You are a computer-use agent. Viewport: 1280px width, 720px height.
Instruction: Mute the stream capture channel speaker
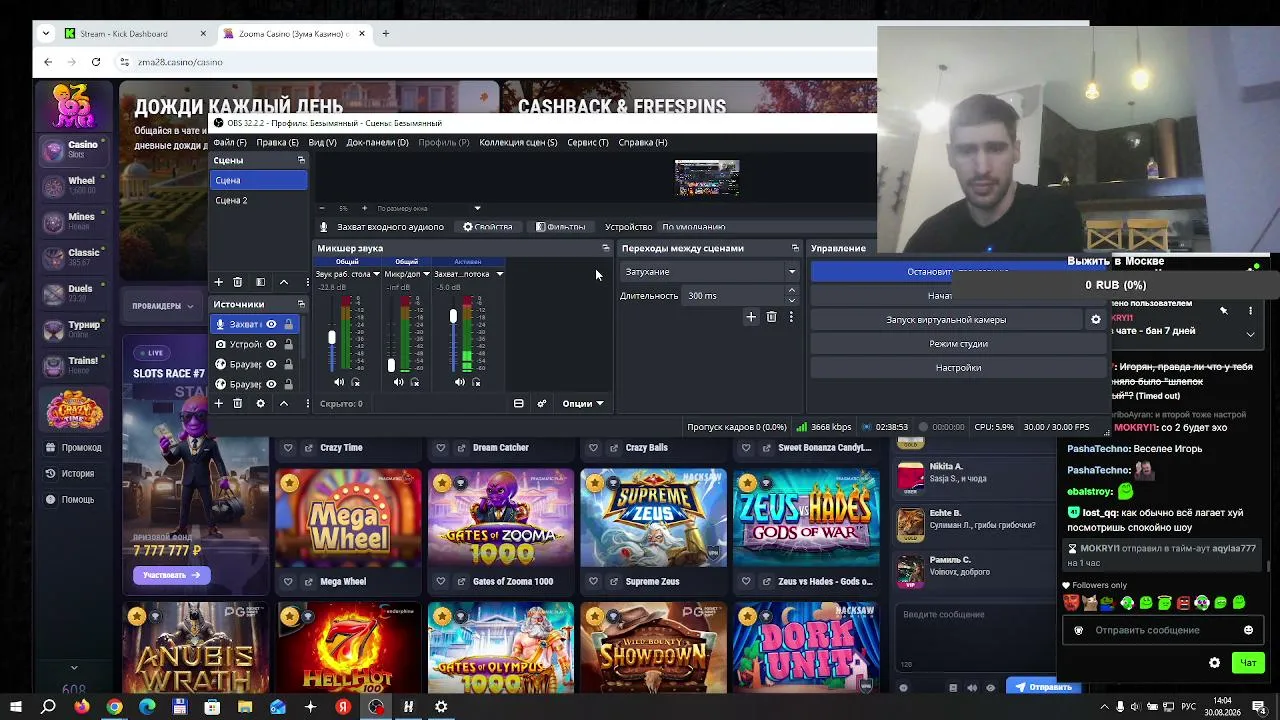point(460,382)
